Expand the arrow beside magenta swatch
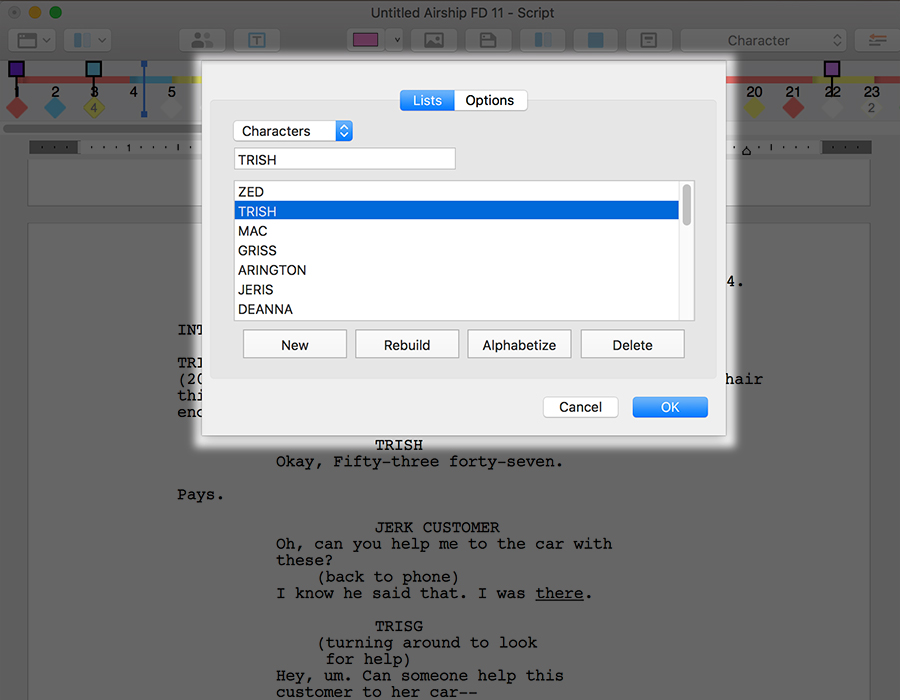 click(x=396, y=40)
